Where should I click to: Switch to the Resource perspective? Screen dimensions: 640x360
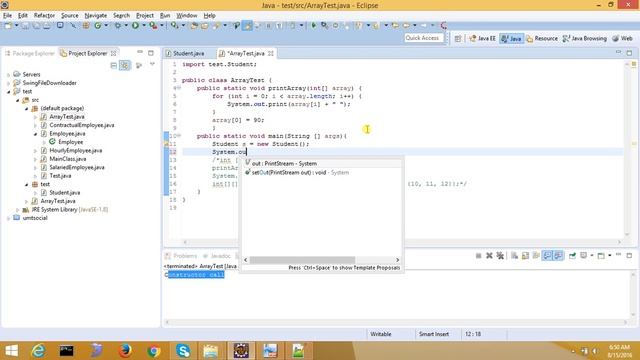point(542,38)
